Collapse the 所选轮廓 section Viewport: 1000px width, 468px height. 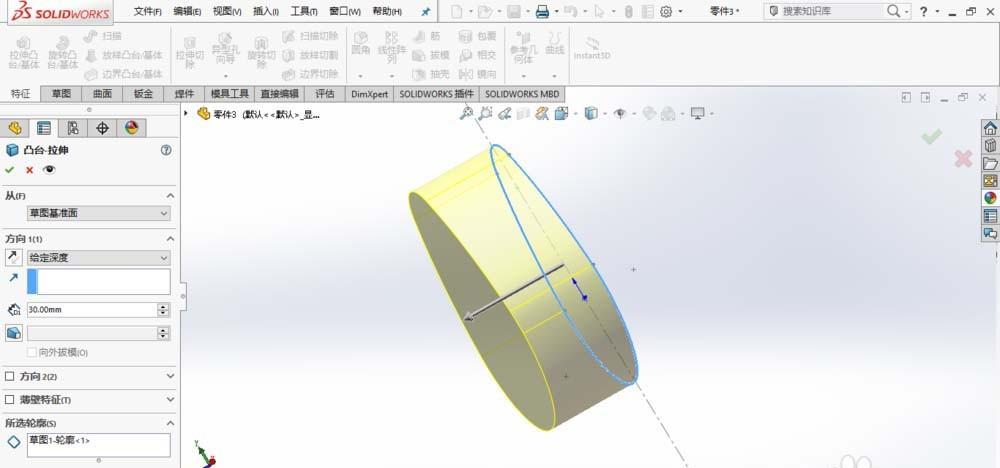pos(170,423)
